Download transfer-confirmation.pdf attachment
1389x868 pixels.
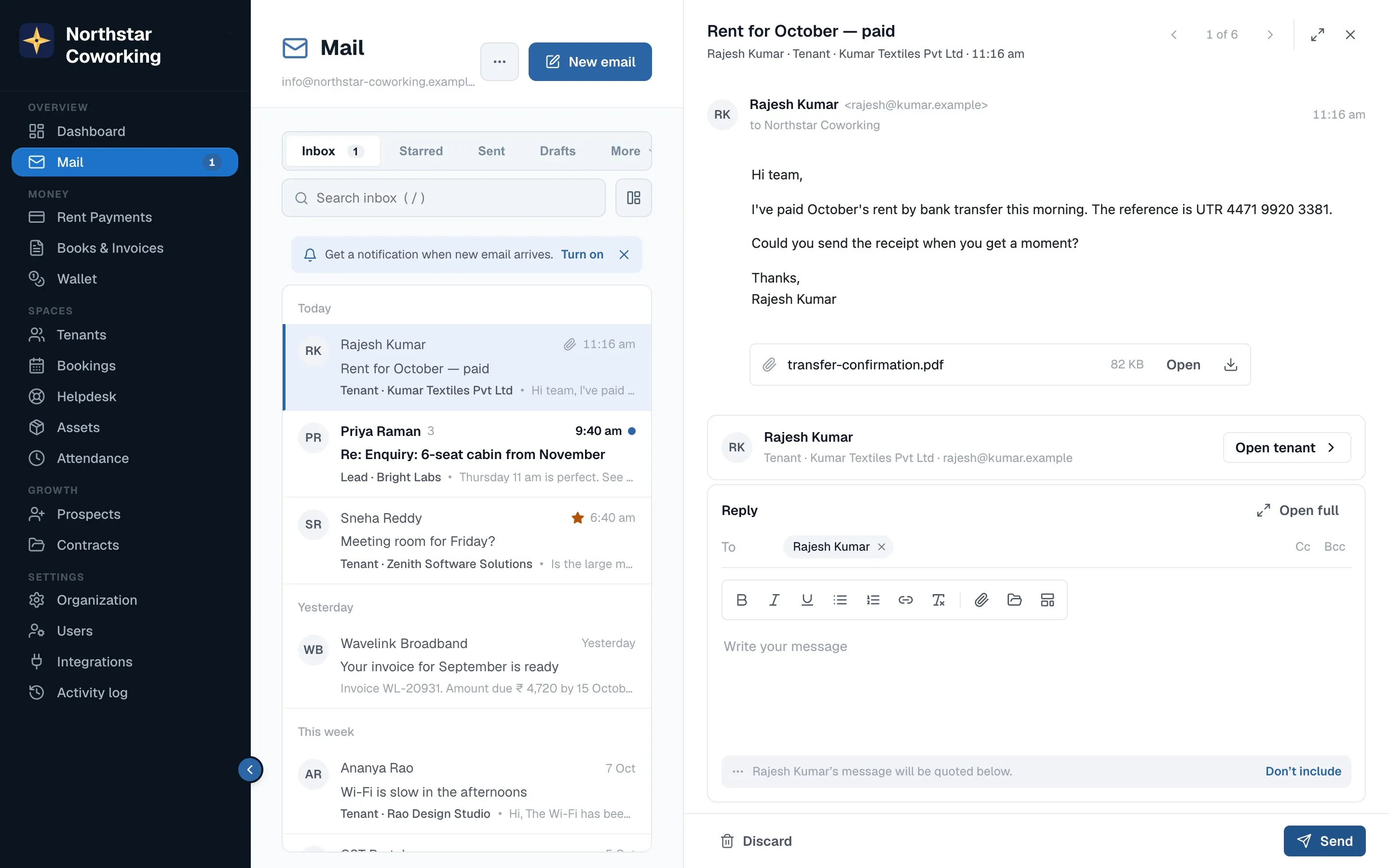pyautogui.click(x=1231, y=365)
